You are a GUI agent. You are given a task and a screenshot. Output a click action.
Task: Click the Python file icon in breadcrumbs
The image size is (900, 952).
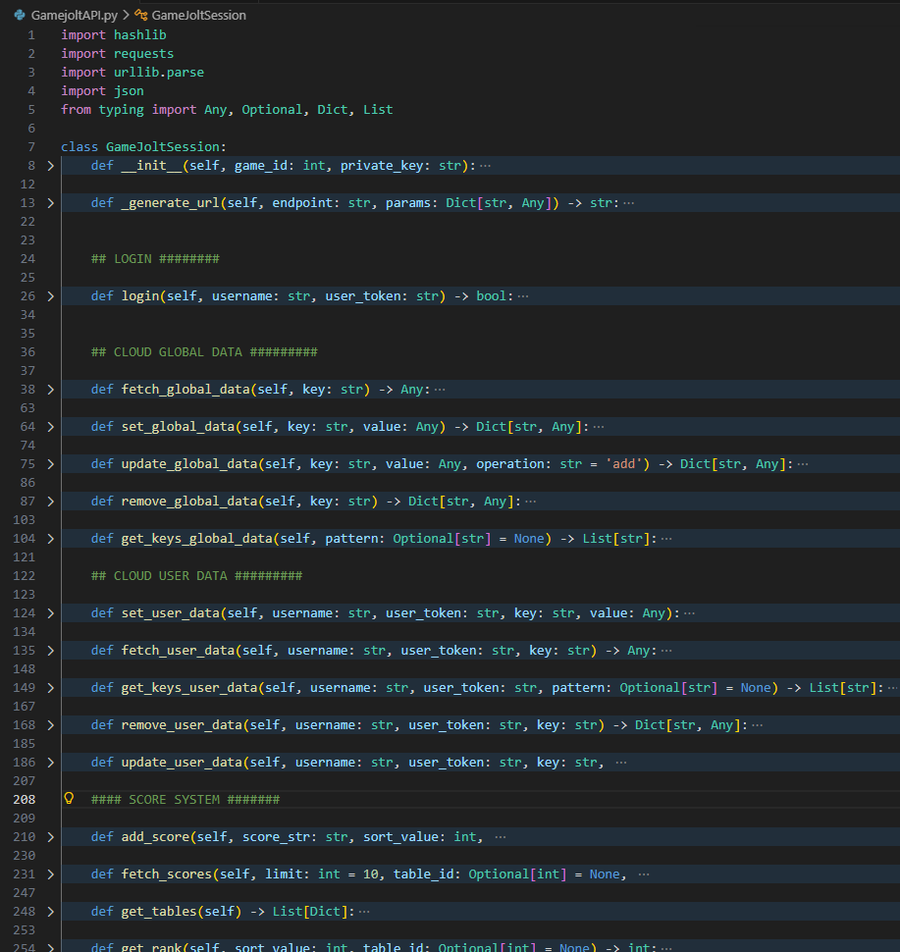(19, 15)
